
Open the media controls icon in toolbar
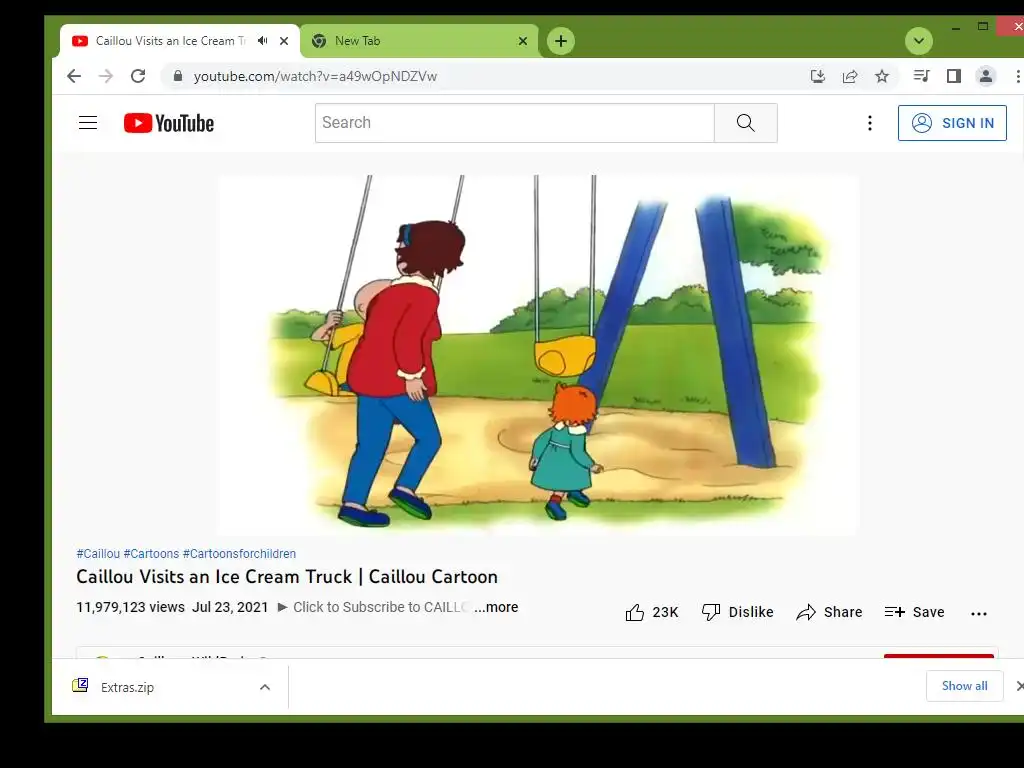pos(921,76)
